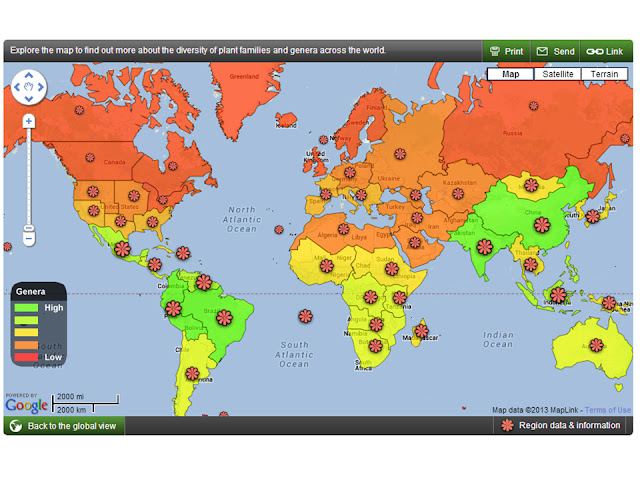Select the flower marker on Germany
This screenshot has height=480, width=640.
349,172
